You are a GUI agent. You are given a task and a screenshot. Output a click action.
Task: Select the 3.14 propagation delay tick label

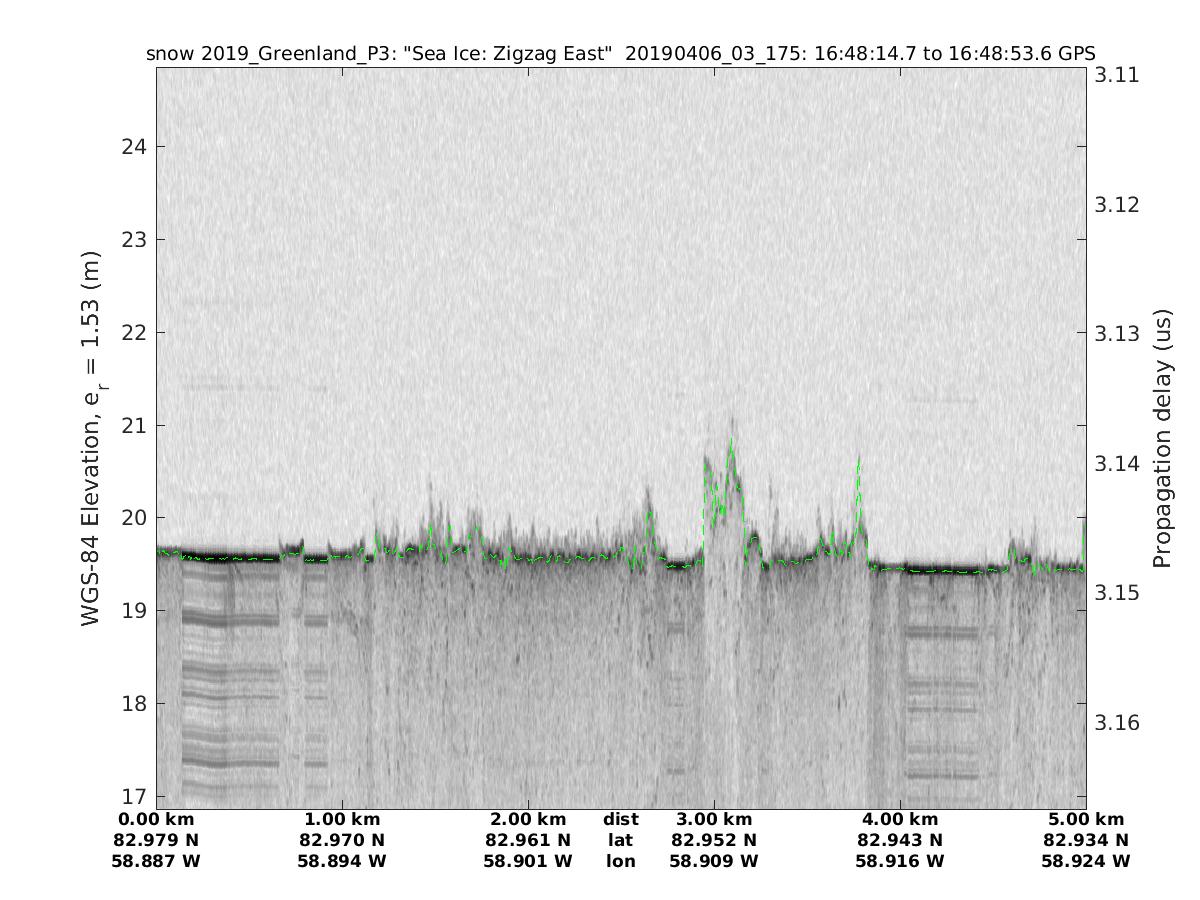click(x=1116, y=464)
